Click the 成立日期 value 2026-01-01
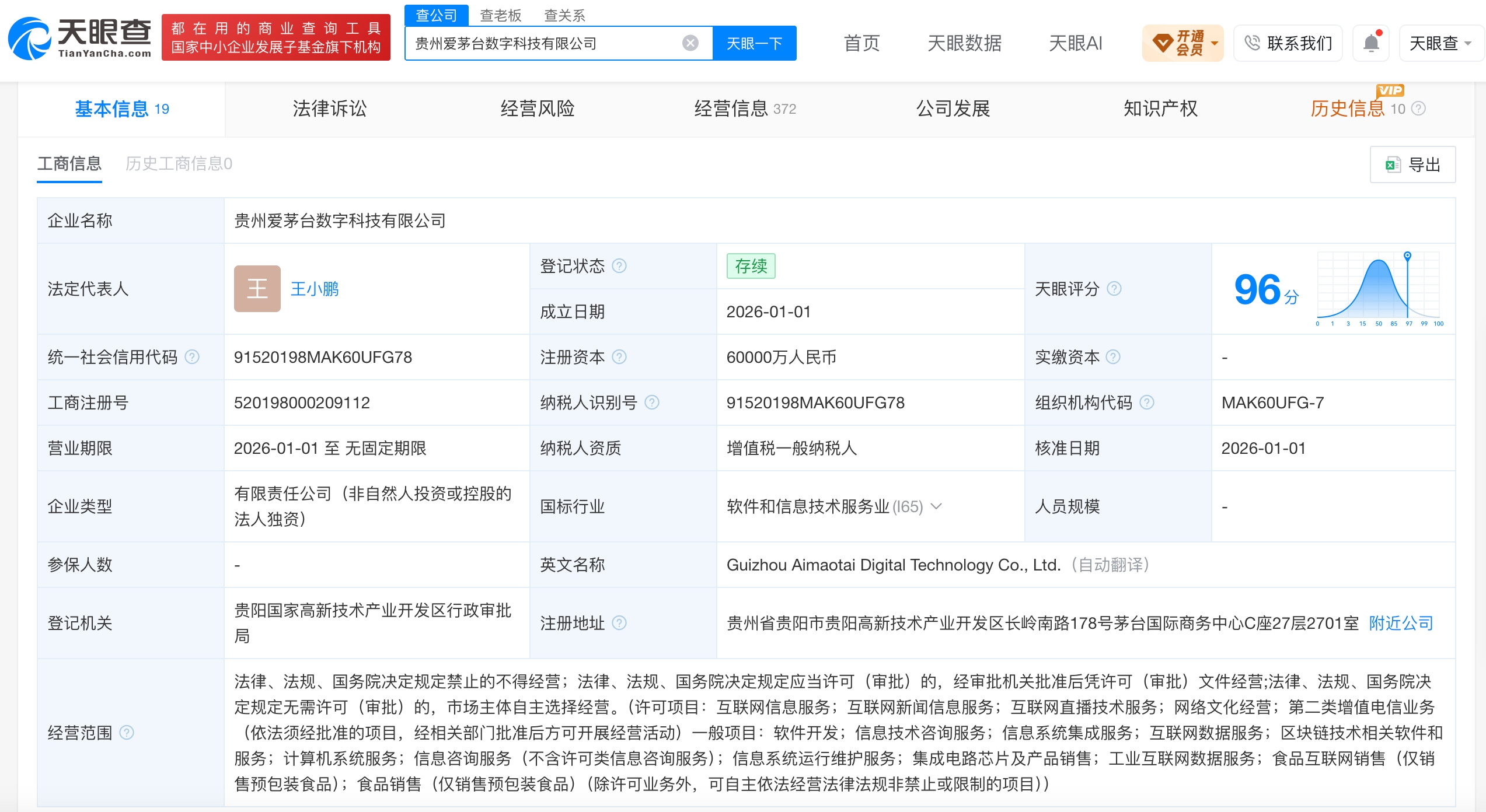Viewport: 1486px width, 812px height. pyautogui.click(x=769, y=311)
